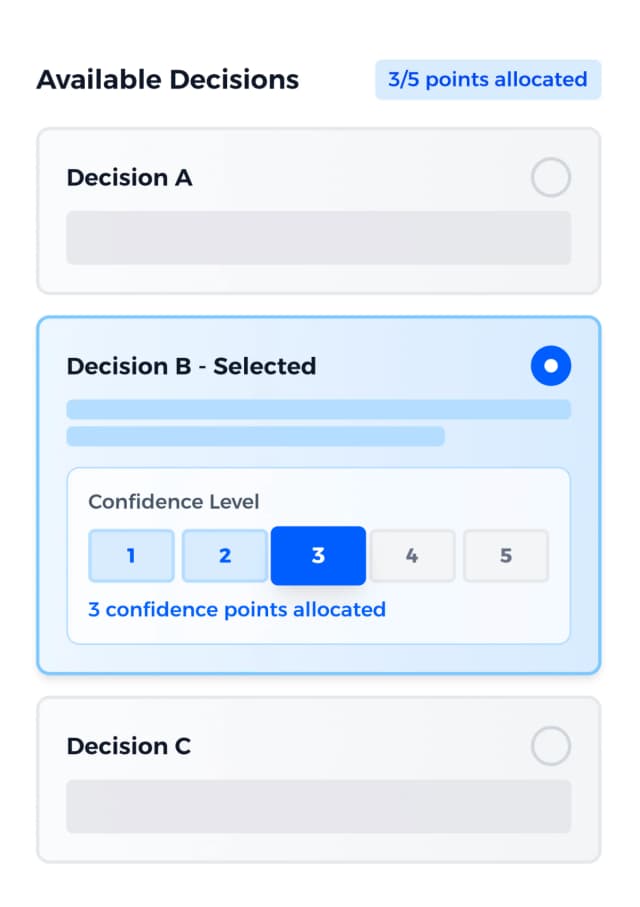Set confidence level to 4
Image resolution: width=640 pixels, height=907 pixels.
[412, 555]
